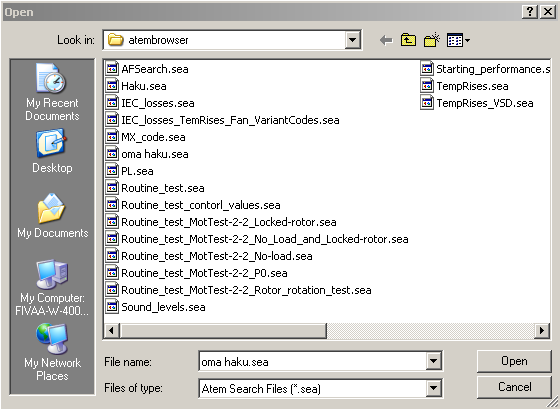Click the context help question mark button
560x409 pixels.
(x=530, y=12)
